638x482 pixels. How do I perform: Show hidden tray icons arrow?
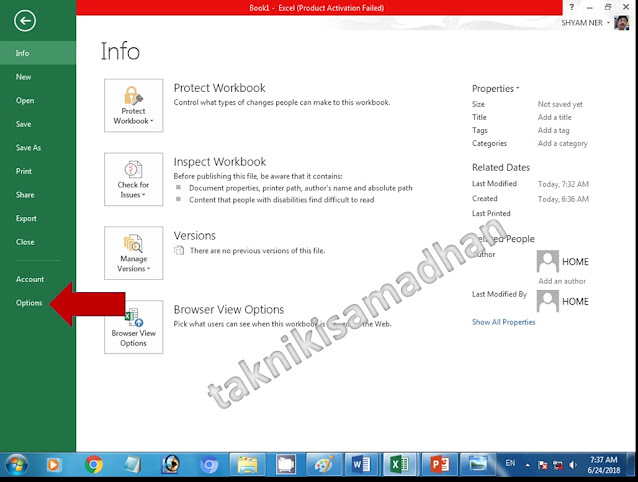527,465
